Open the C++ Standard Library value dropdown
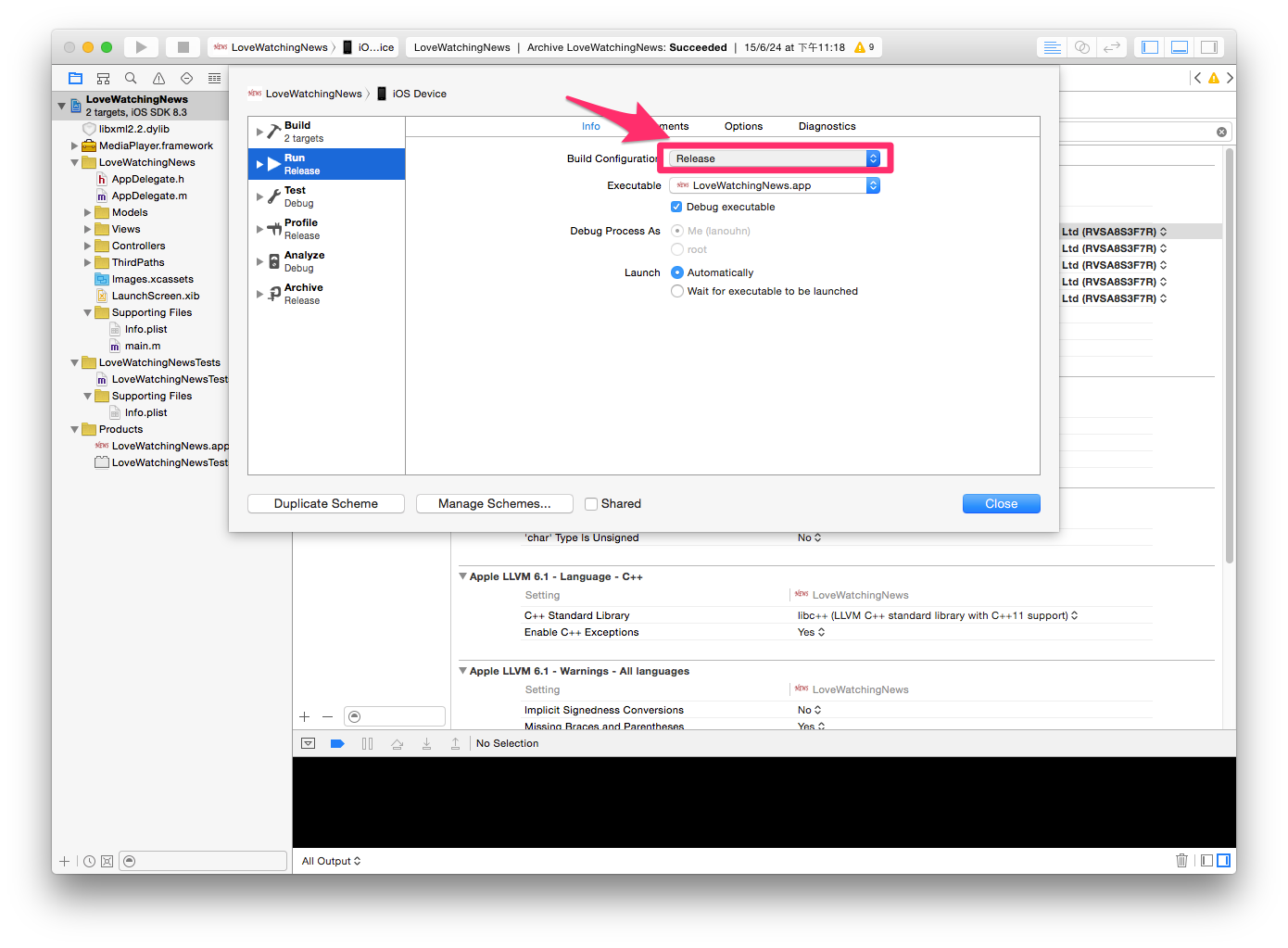Screen dimensions: 1288x948 [938, 616]
